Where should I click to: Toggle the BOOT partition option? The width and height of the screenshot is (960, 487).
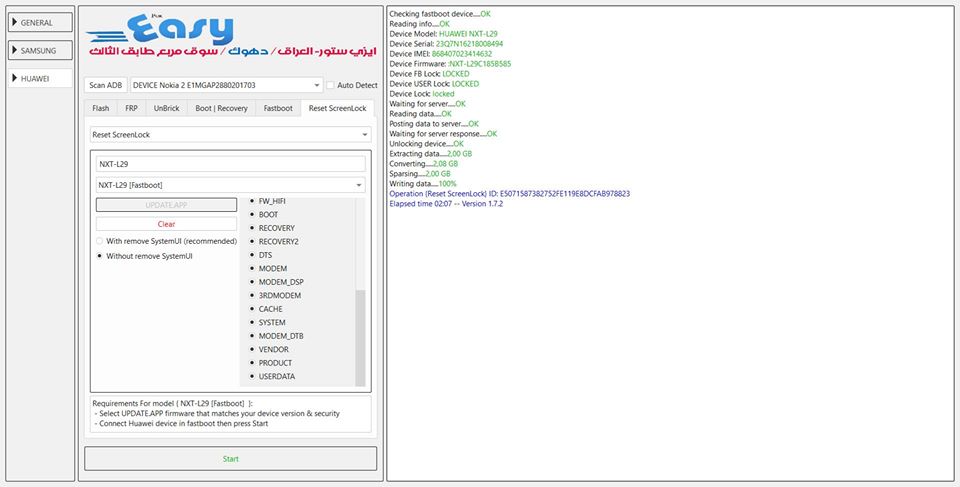(263, 214)
